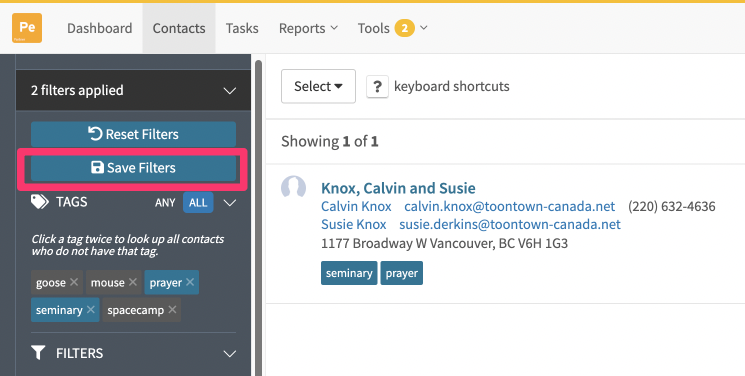Collapse the TAGS section chevron
The height and width of the screenshot is (376, 745).
coord(230,203)
